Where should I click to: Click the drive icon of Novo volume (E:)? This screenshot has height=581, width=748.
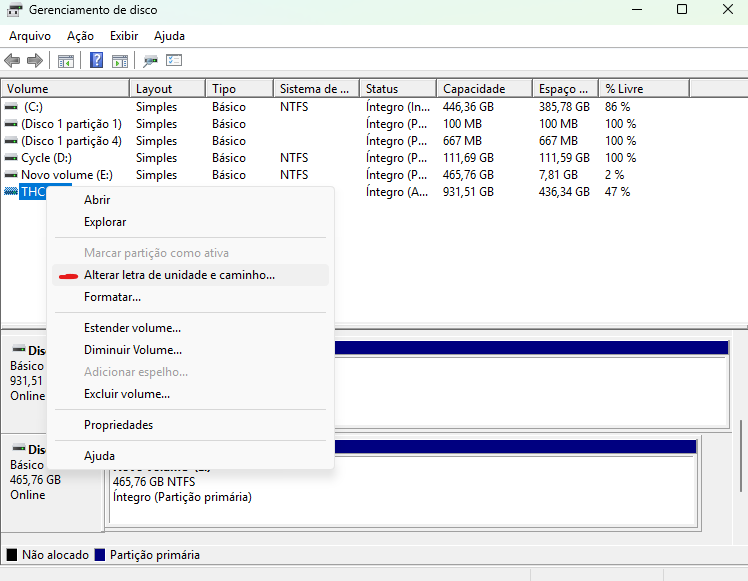click(x=11, y=175)
